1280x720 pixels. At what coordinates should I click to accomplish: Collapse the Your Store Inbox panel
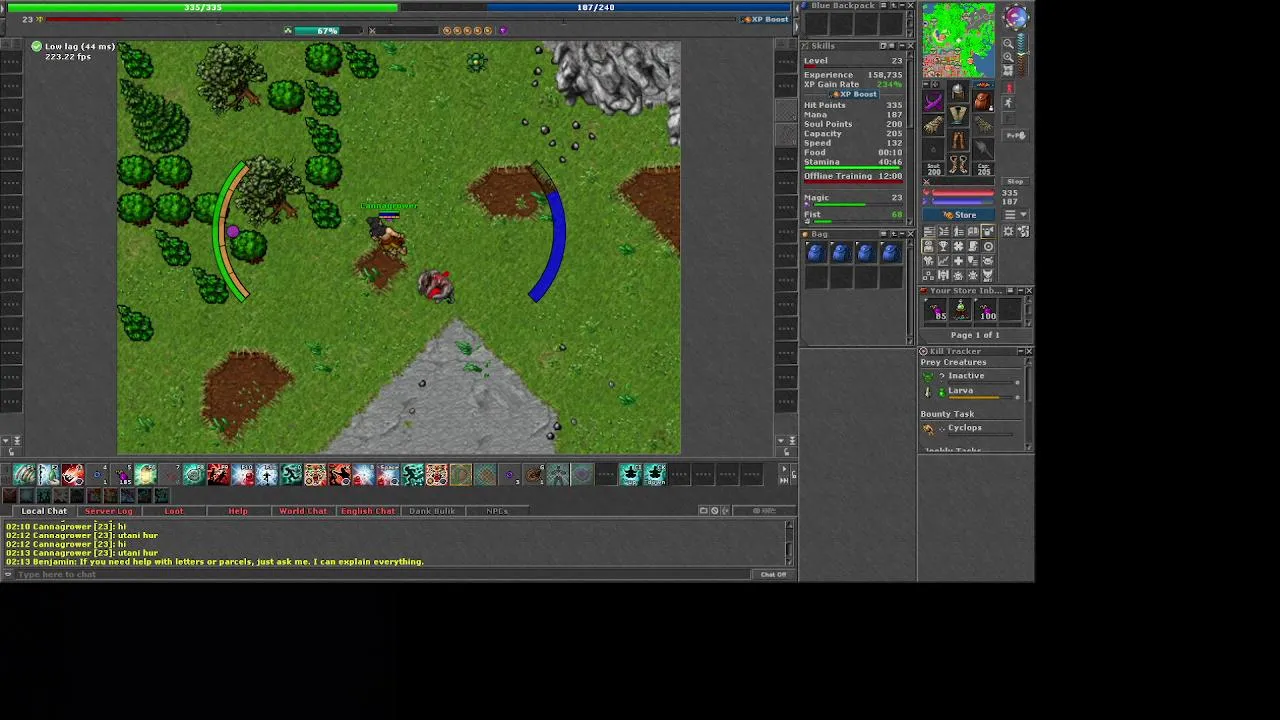coord(1019,291)
